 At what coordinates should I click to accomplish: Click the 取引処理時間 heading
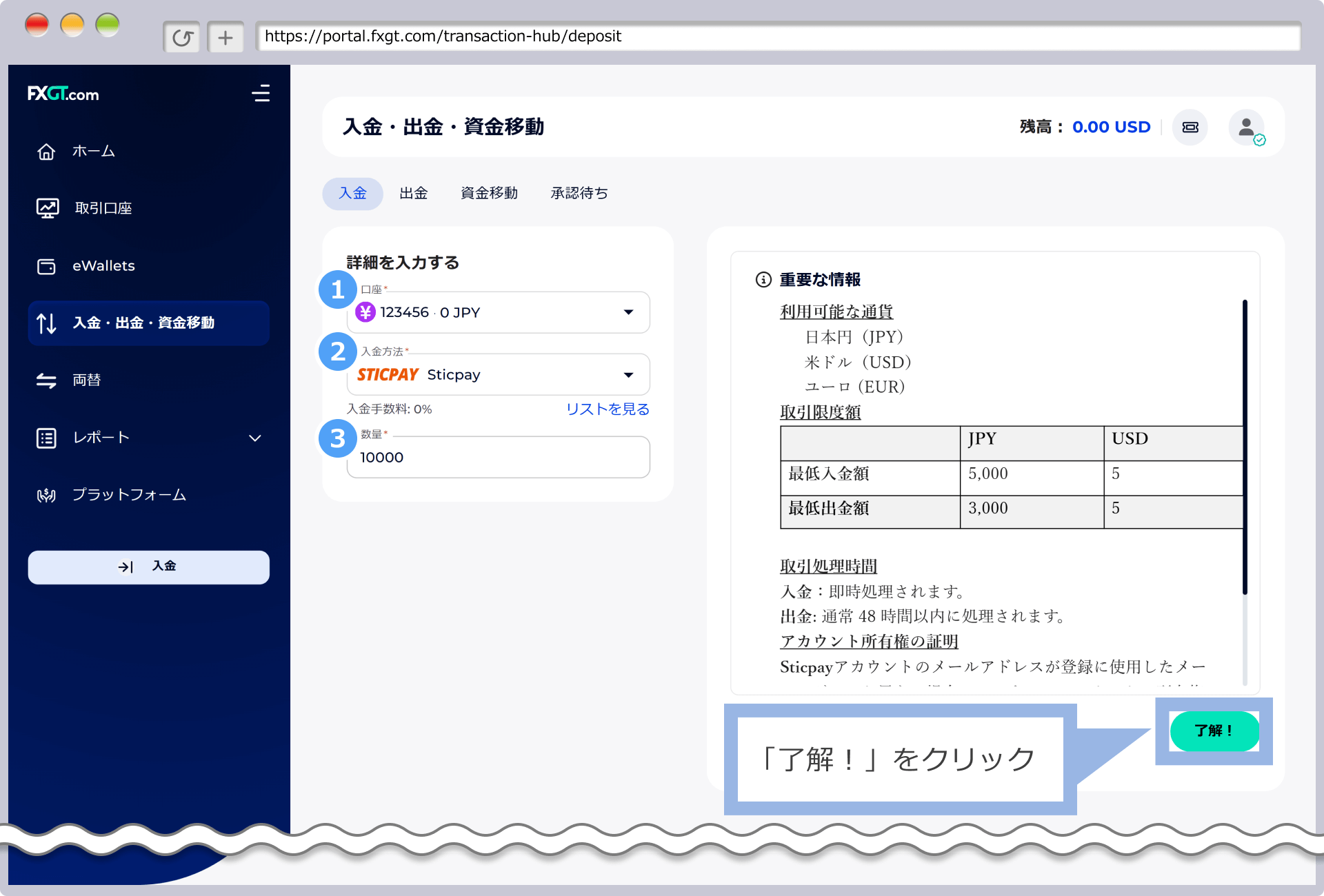828,567
